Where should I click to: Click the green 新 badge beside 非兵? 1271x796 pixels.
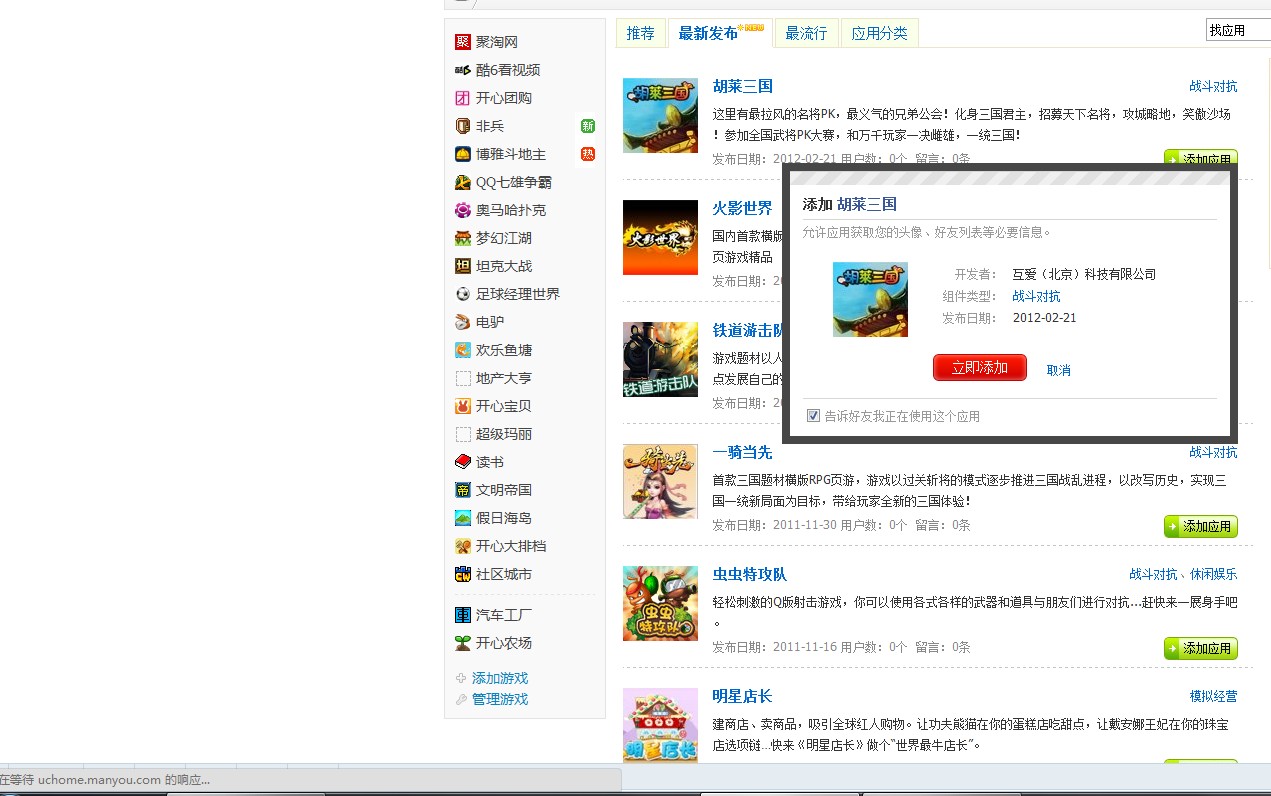click(x=588, y=126)
